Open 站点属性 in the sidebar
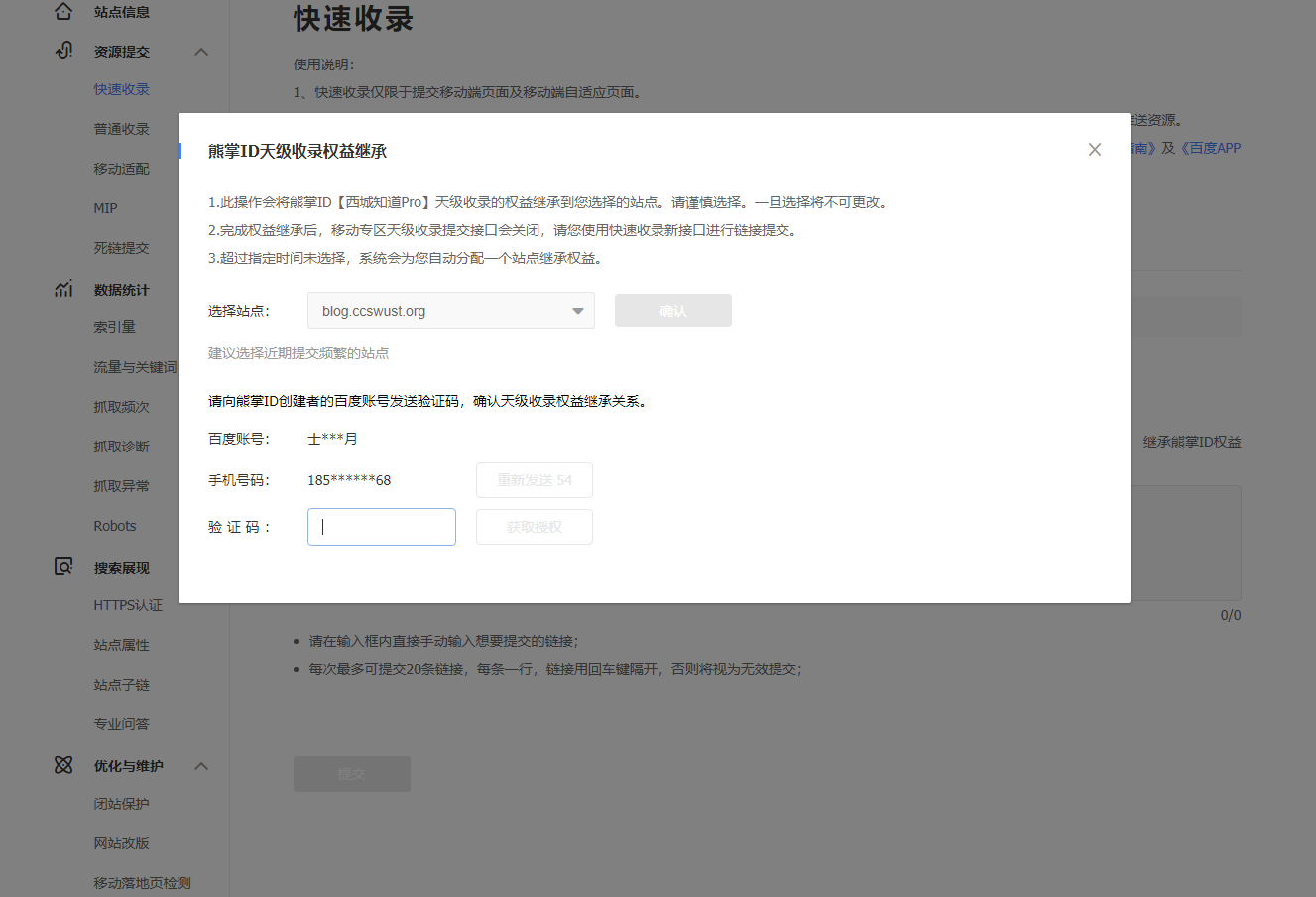Screen dimensions: 1316x897 (x=122, y=645)
